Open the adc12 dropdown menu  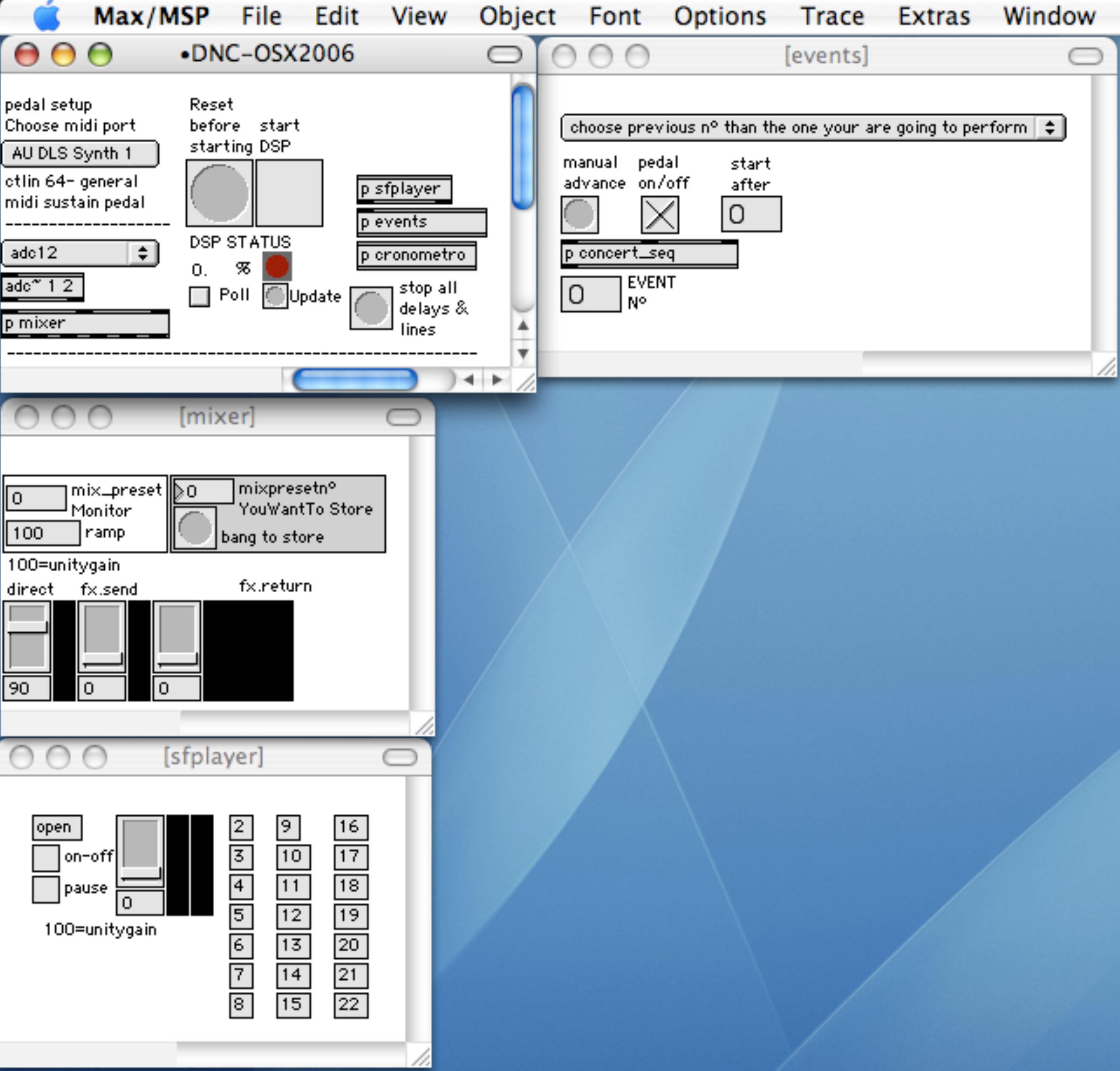pyautogui.click(x=80, y=253)
